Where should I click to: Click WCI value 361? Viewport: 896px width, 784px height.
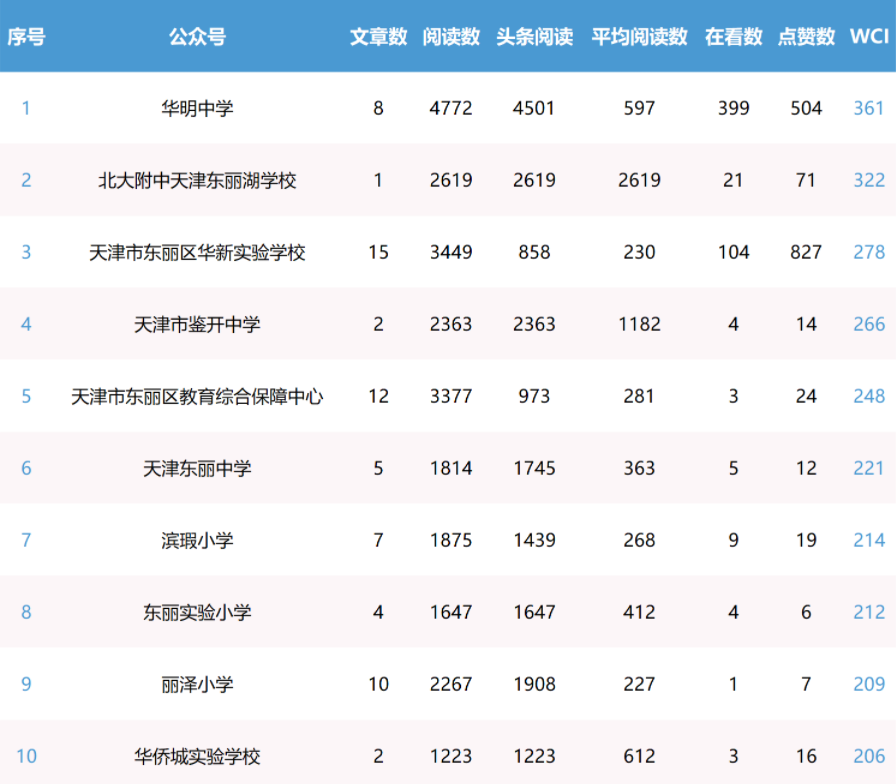pos(869,108)
